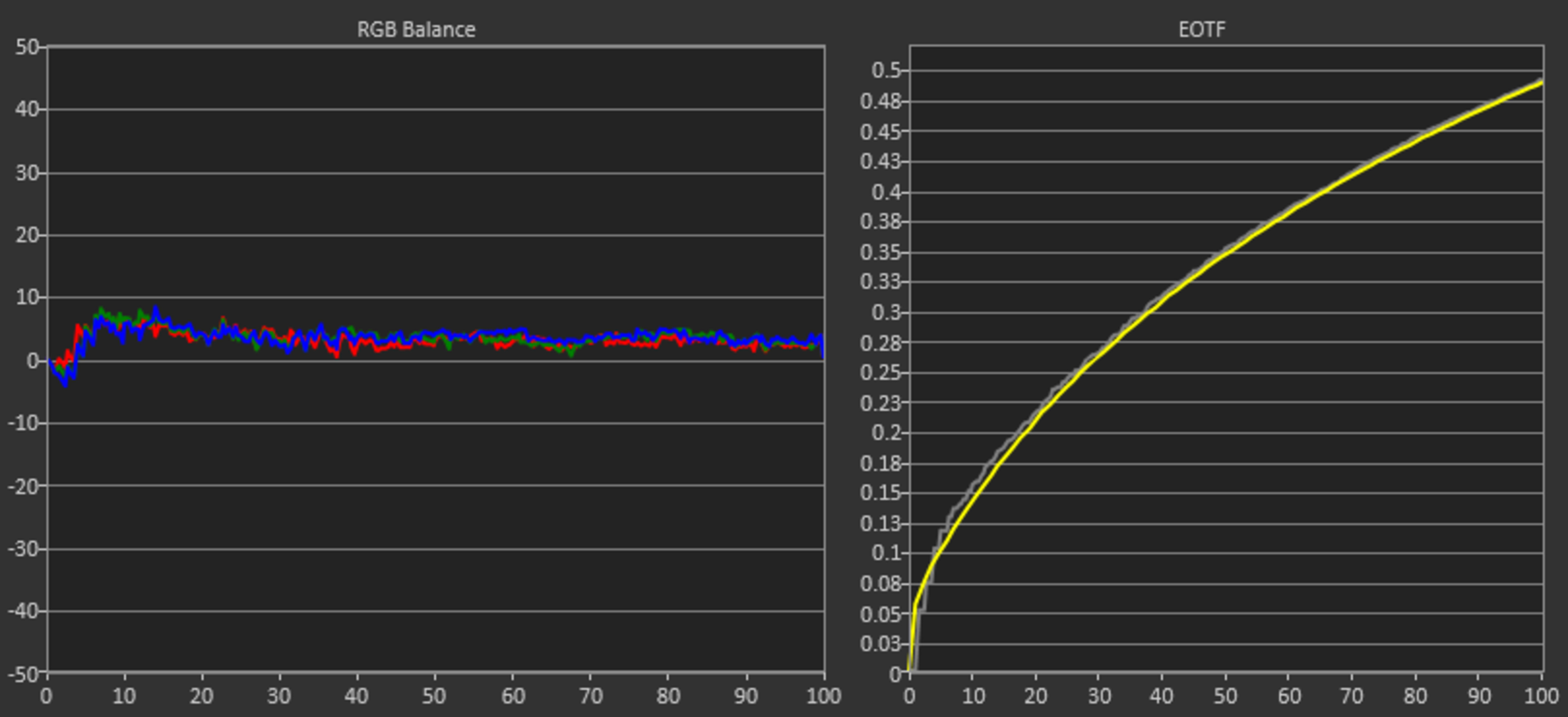
Task: Click the -30 label on RGB Balance vertical axis
Action: pos(23,549)
